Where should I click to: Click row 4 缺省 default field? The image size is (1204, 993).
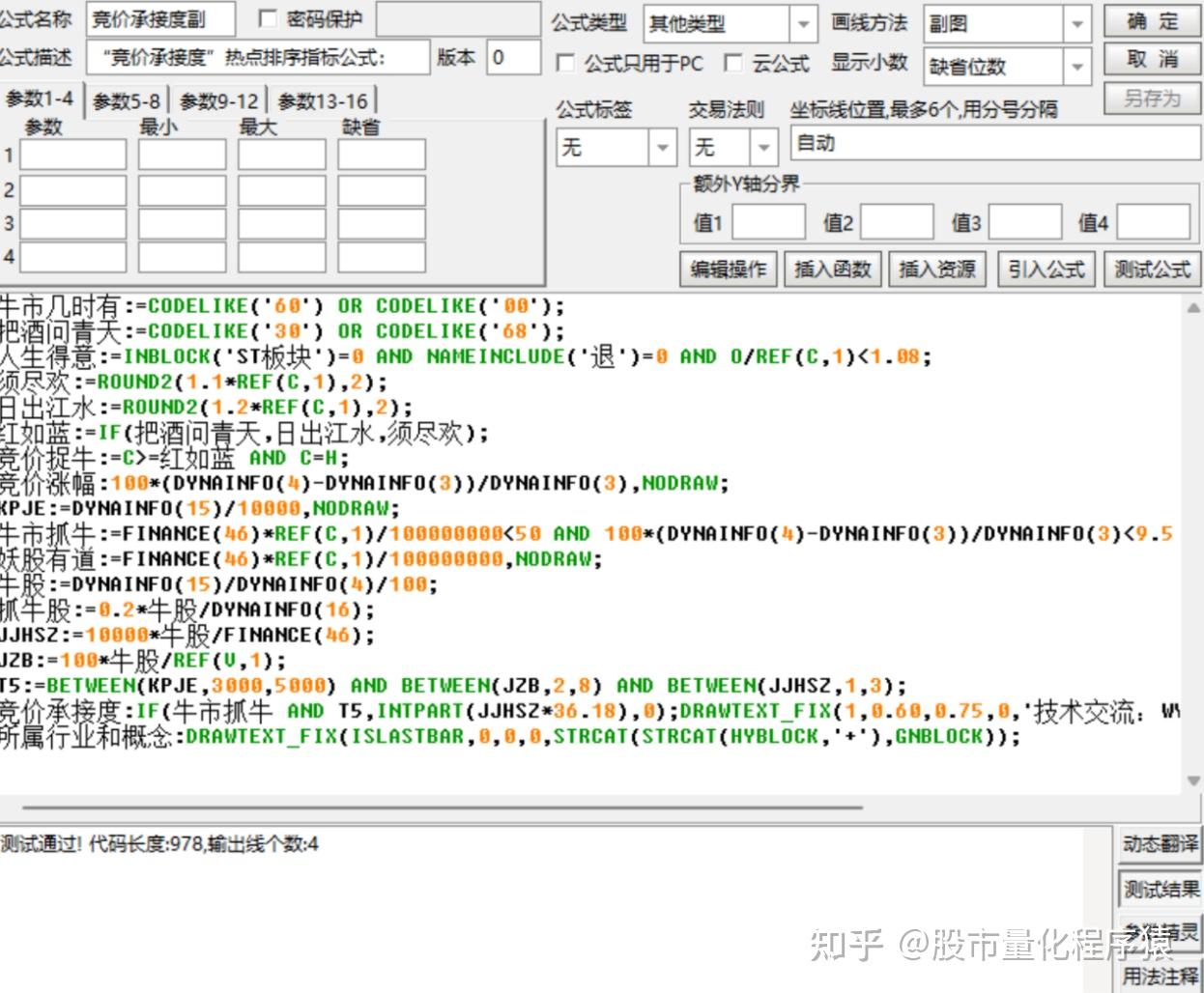click(382, 258)
